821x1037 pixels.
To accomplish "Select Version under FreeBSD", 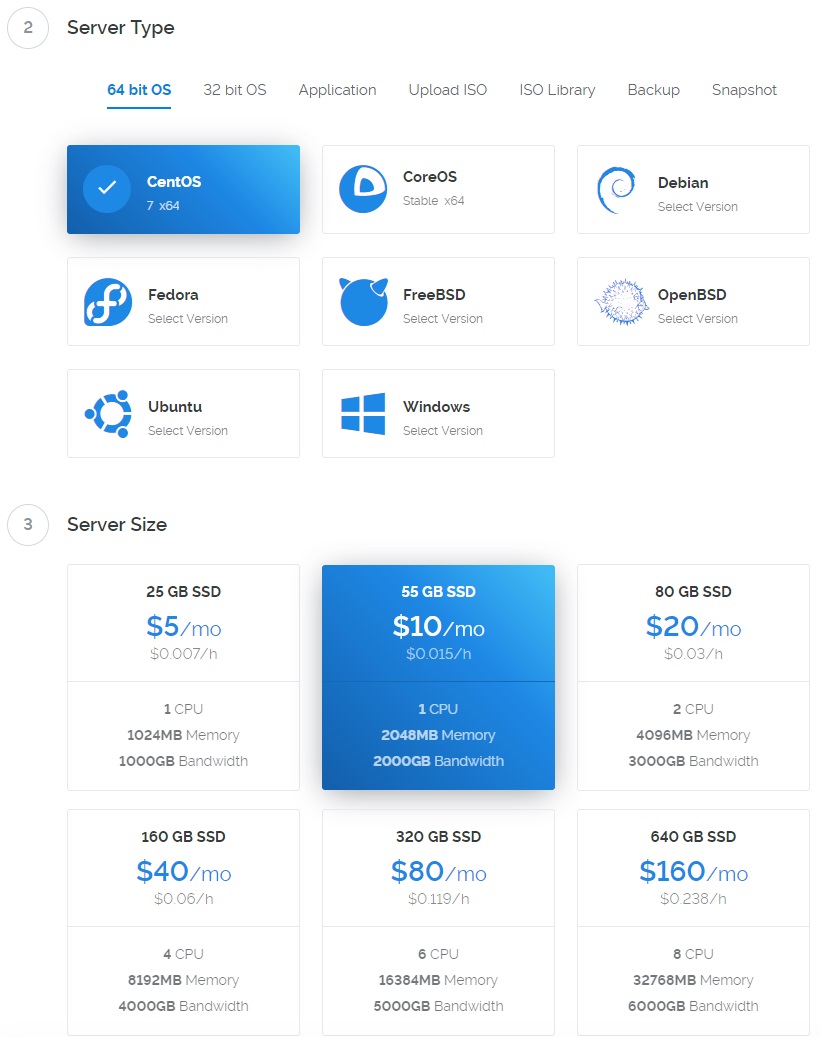I will coord(443,319).
